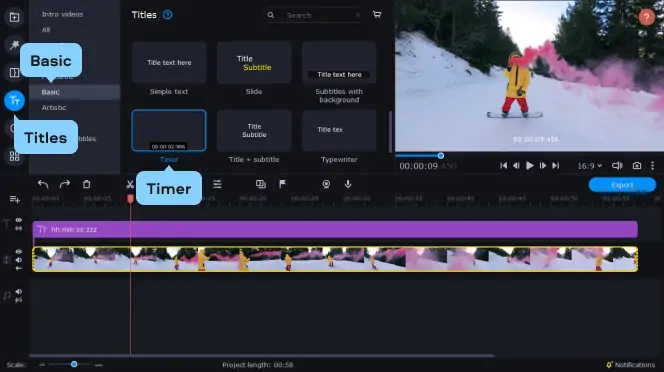Mute the audio track speaker icon
Image resolution: width=664 pixels, height=372 pixels.
(19, 291)
